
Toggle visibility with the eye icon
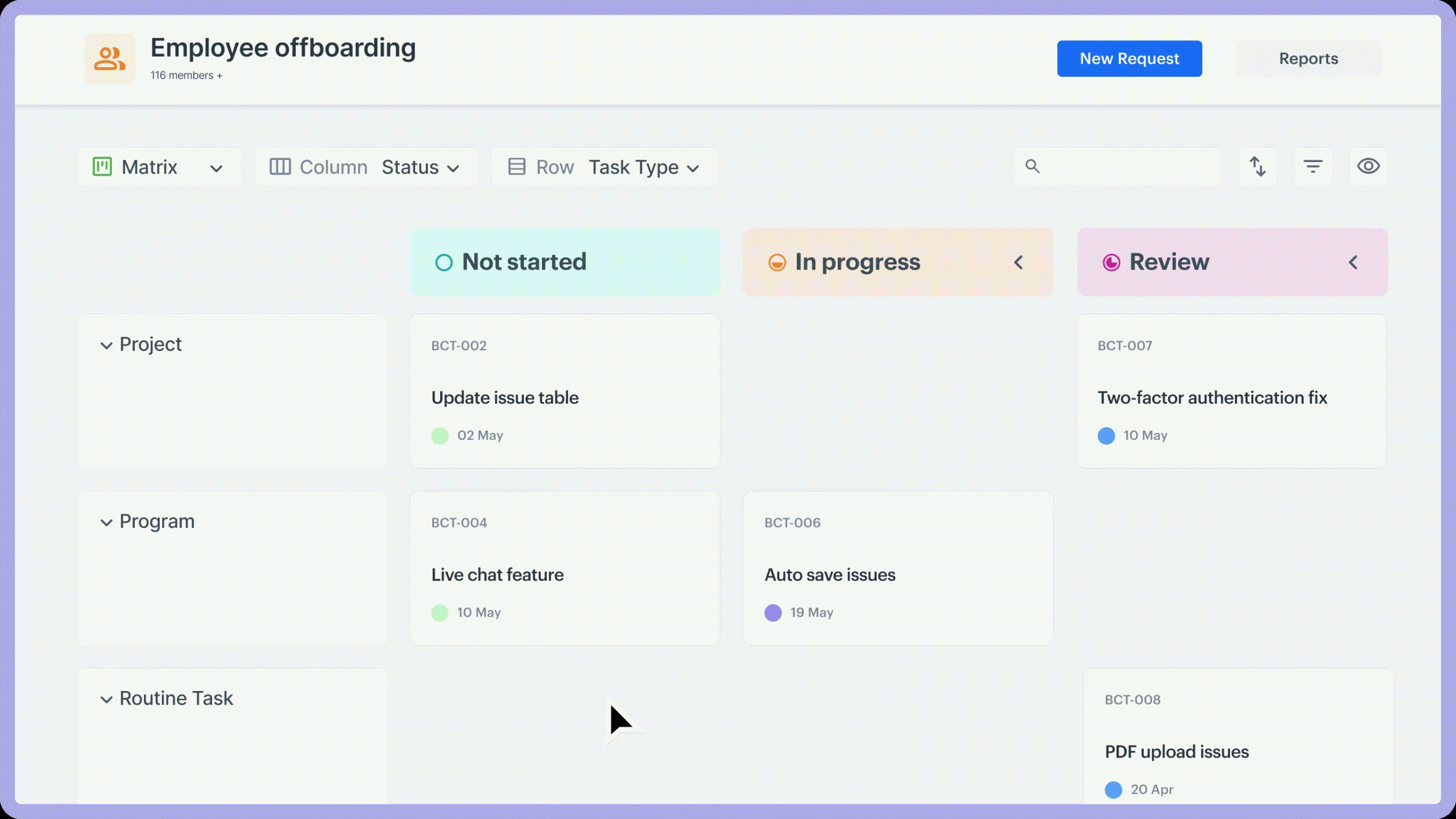click(1368, 166)
